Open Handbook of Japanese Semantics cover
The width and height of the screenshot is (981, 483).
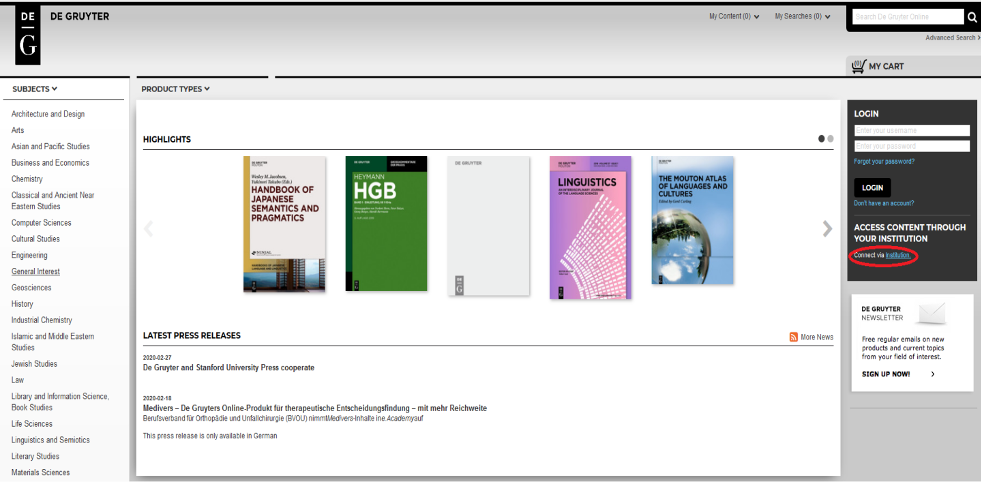(285, 224)
